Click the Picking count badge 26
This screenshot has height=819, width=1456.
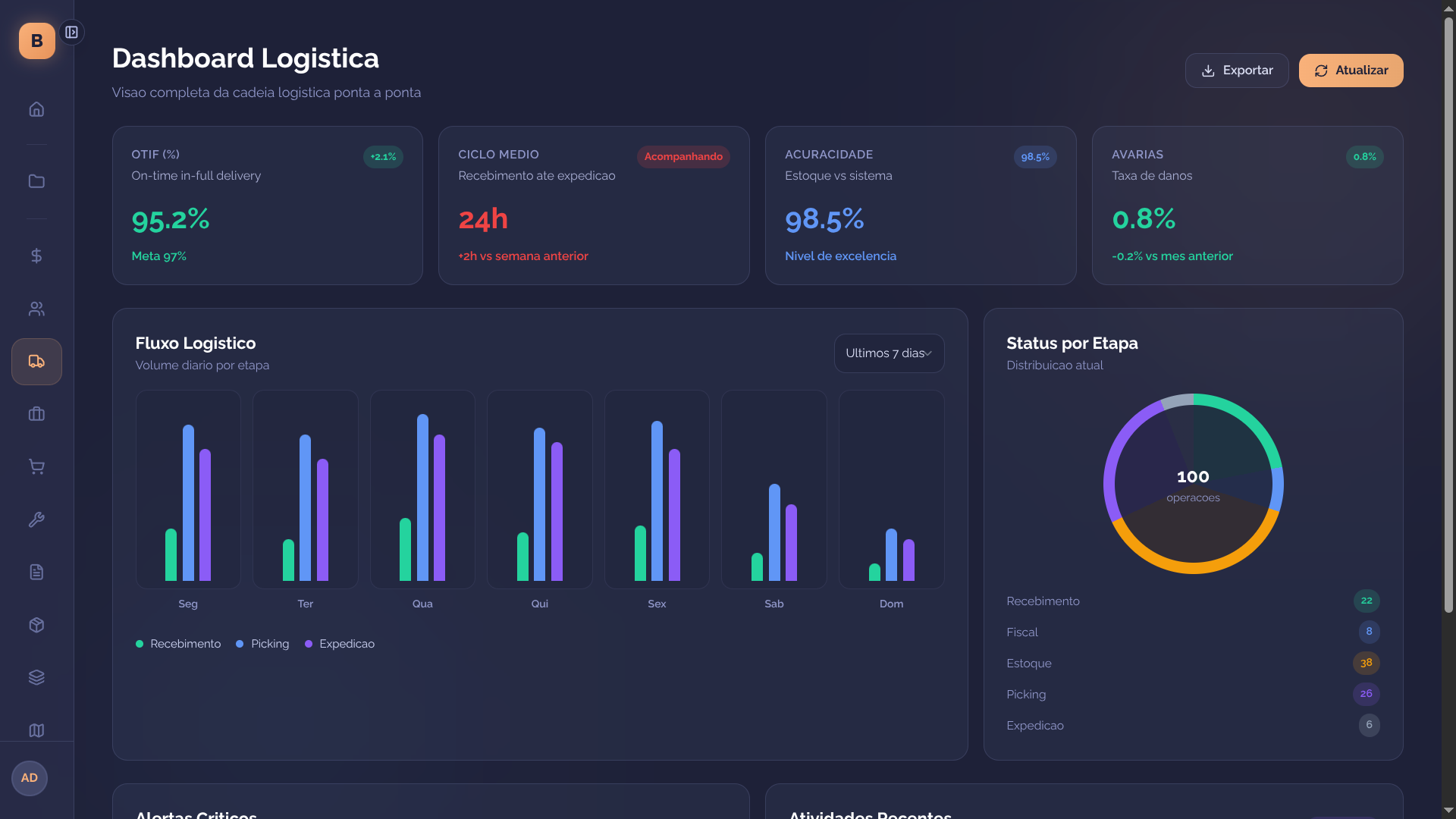tap(1367, 695)
